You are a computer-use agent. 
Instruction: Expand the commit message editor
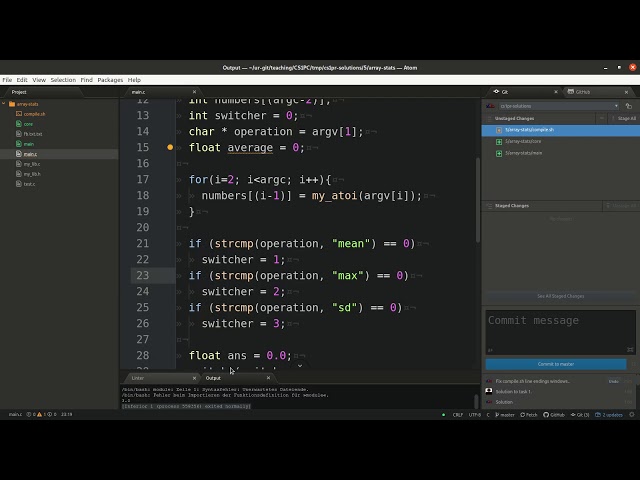(630, 350)
